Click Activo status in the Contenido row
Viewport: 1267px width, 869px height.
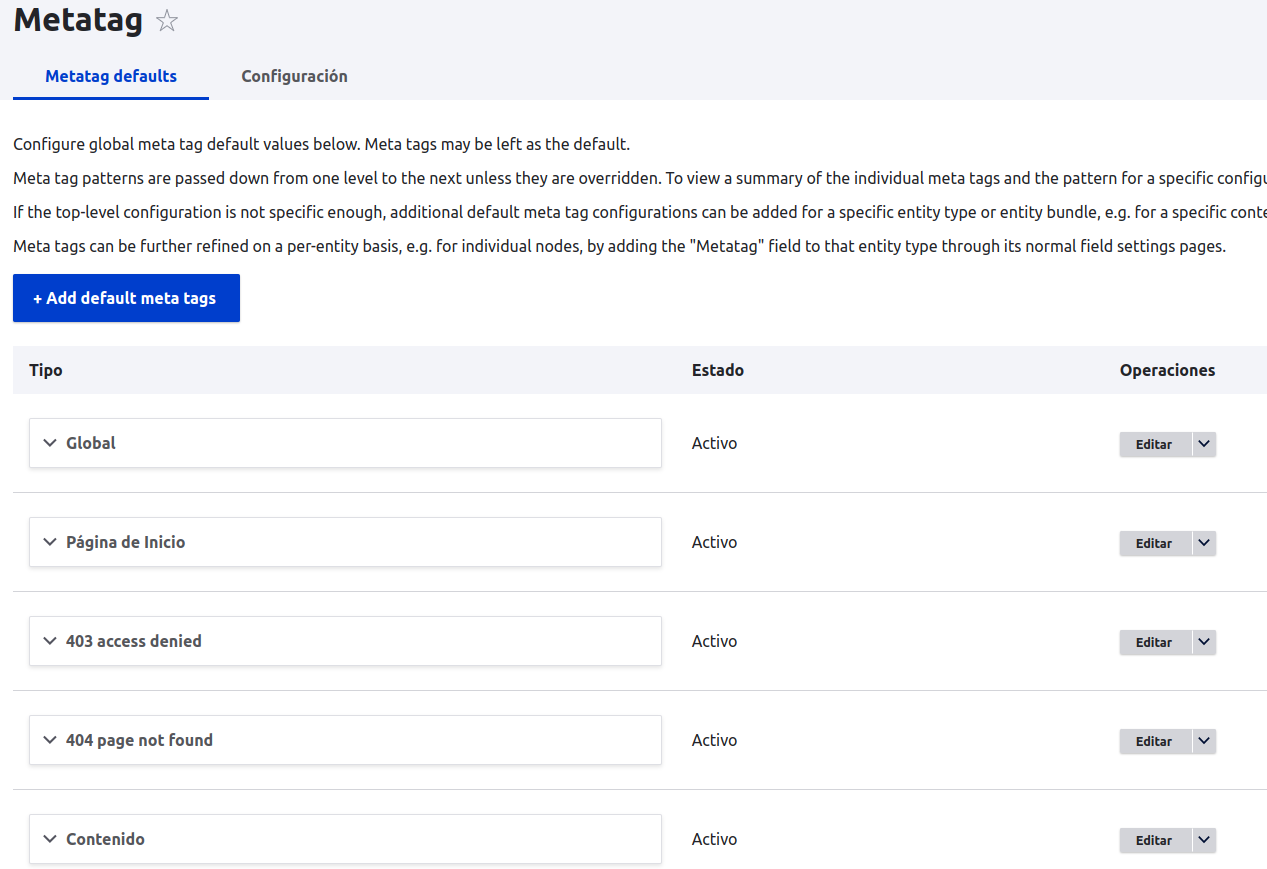pos(714,839)
